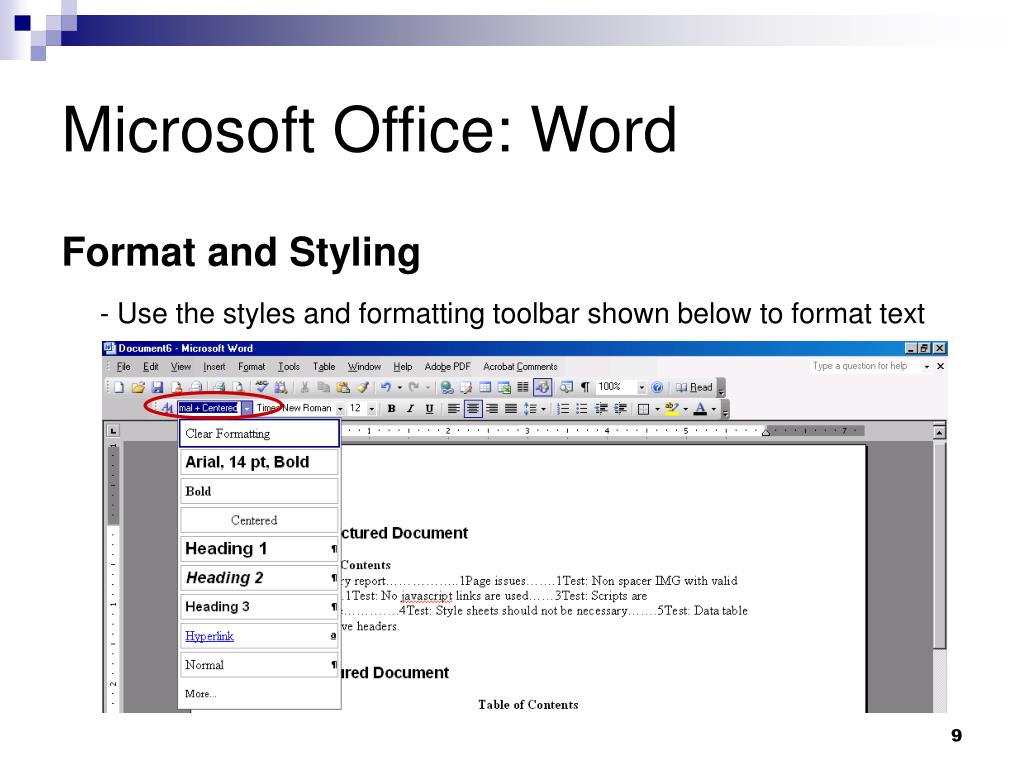Screen dimensions: 1024x768
Task: Open the Research pane icon
Action: [x=281, y=387]
